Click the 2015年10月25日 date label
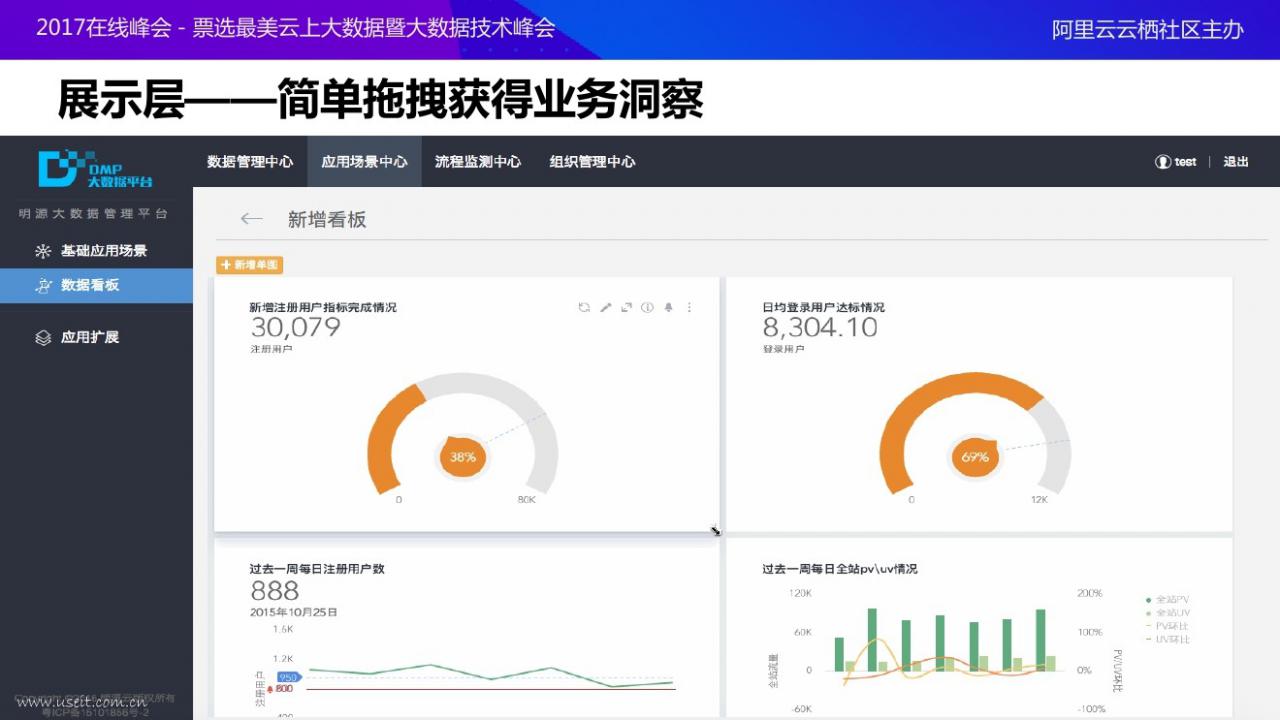 click(x=294, y=612)
